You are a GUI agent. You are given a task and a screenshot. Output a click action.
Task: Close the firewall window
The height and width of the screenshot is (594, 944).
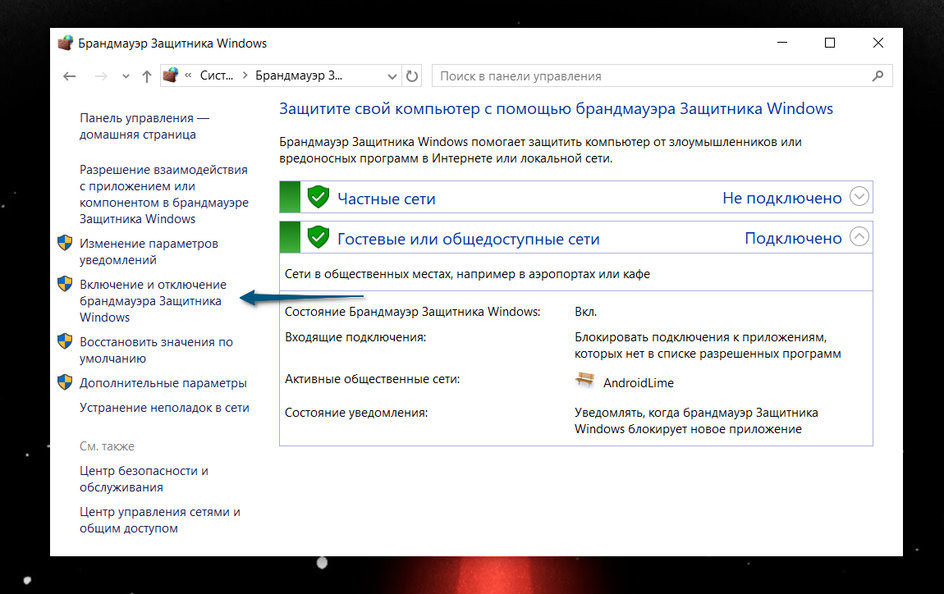pyautogui.click(x=878, y=43)
